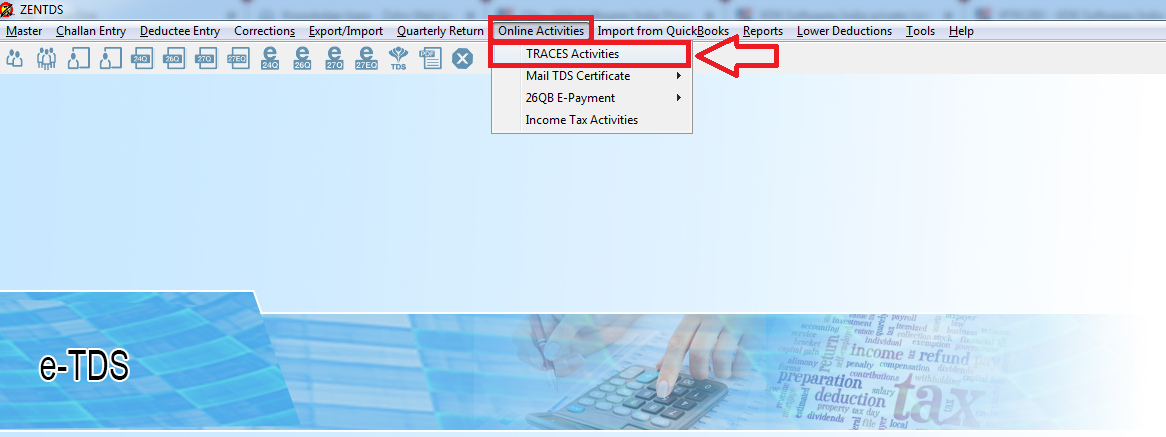Open the Challan Entry menu

coord(91,31)
